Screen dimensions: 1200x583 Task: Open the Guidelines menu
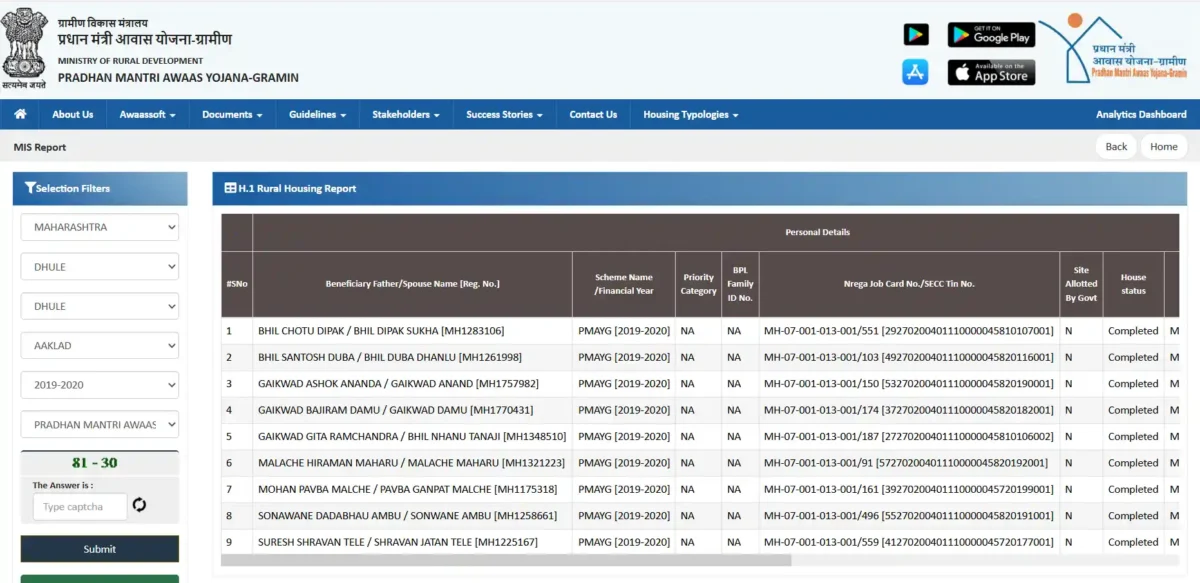[x=316, y=113]
